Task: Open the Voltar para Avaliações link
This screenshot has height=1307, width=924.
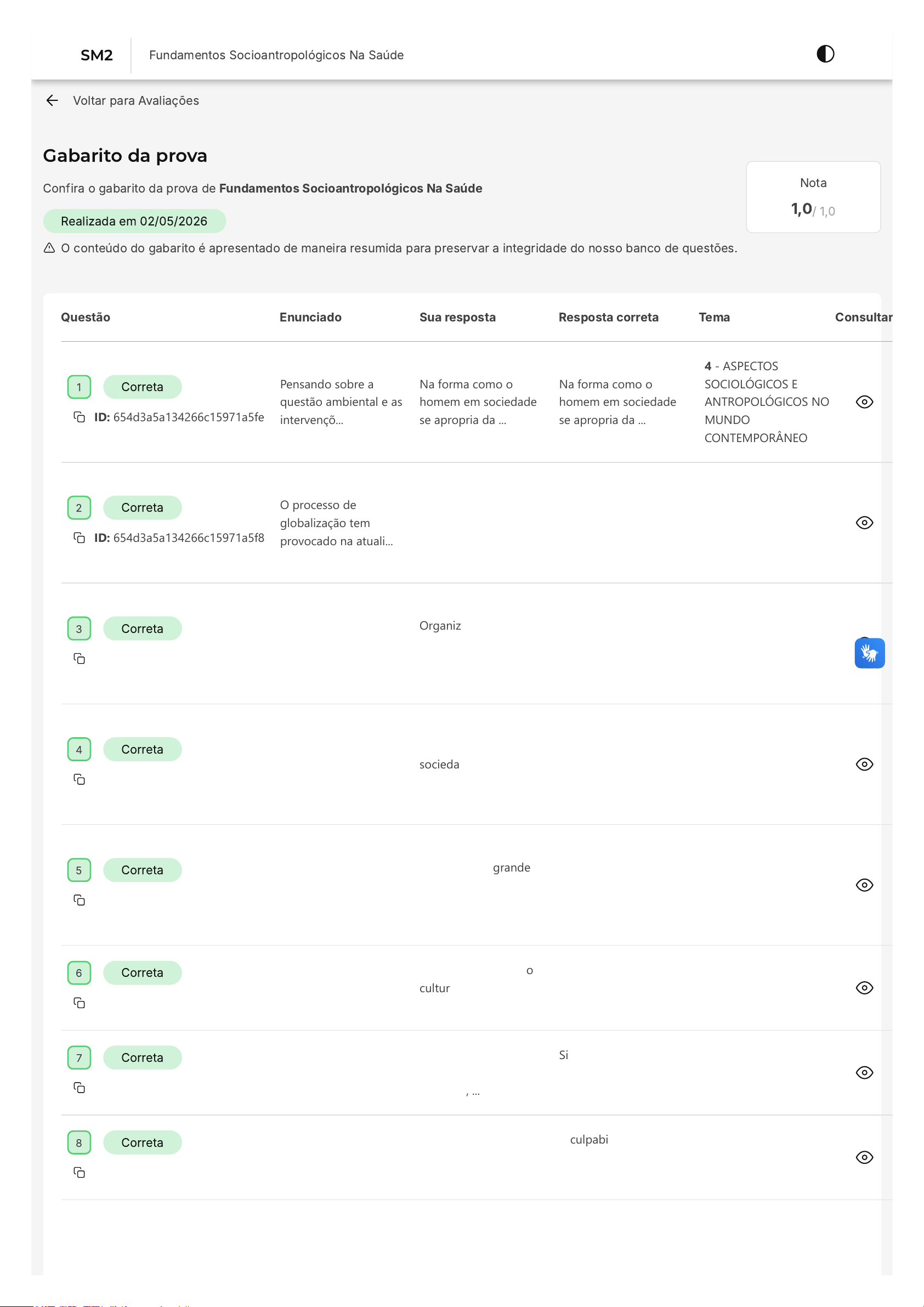Action: click(x=135, y=101)
